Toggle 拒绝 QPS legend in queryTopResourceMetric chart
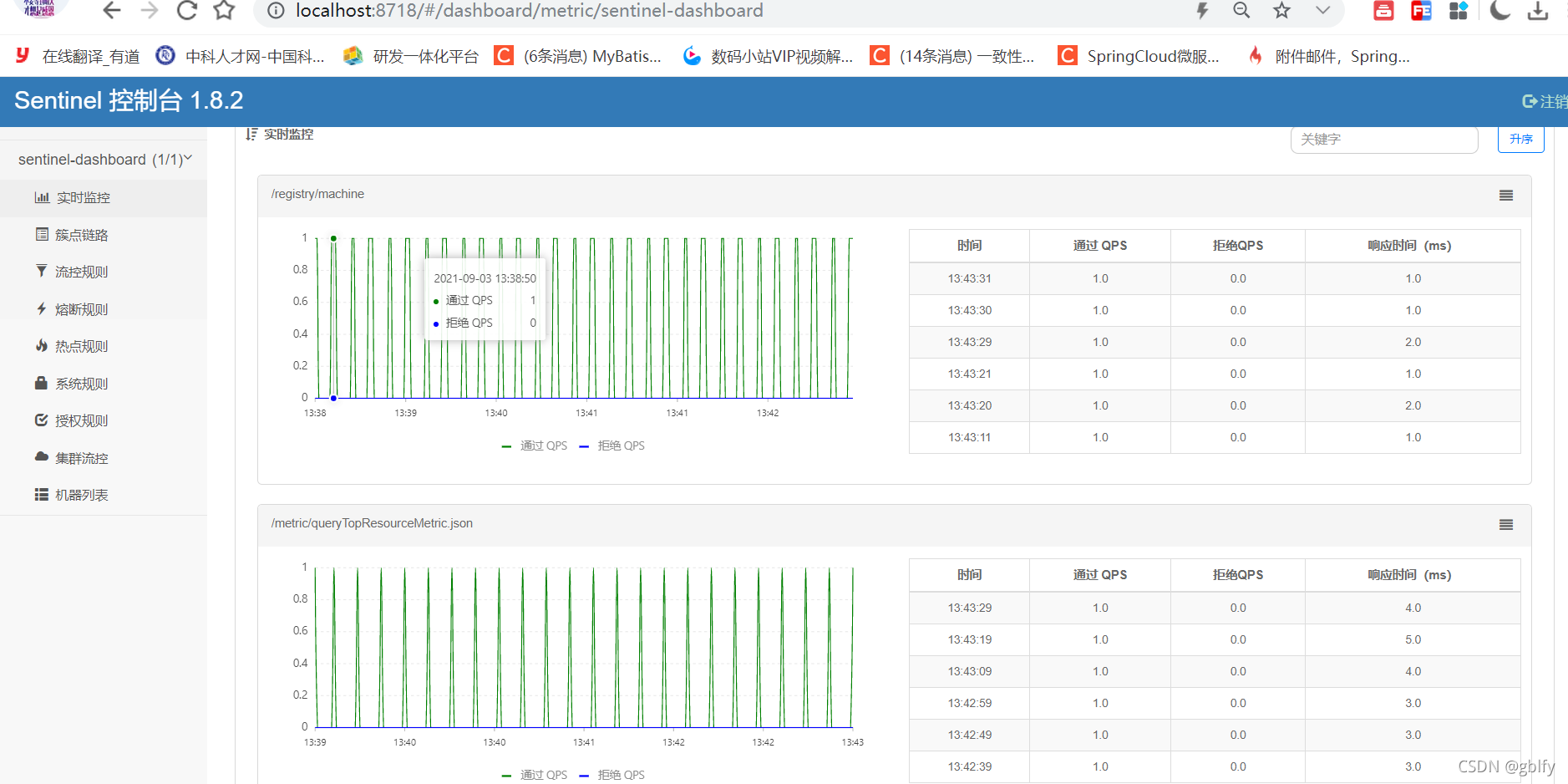 click(612, 775)
